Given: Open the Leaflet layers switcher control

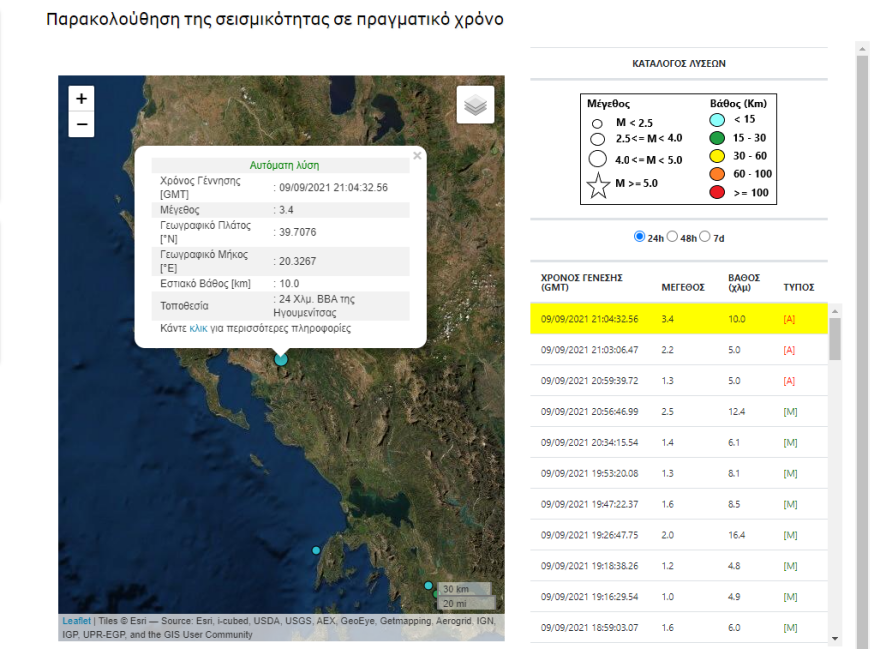Looking at the screenshot, I should pos(475,104).
